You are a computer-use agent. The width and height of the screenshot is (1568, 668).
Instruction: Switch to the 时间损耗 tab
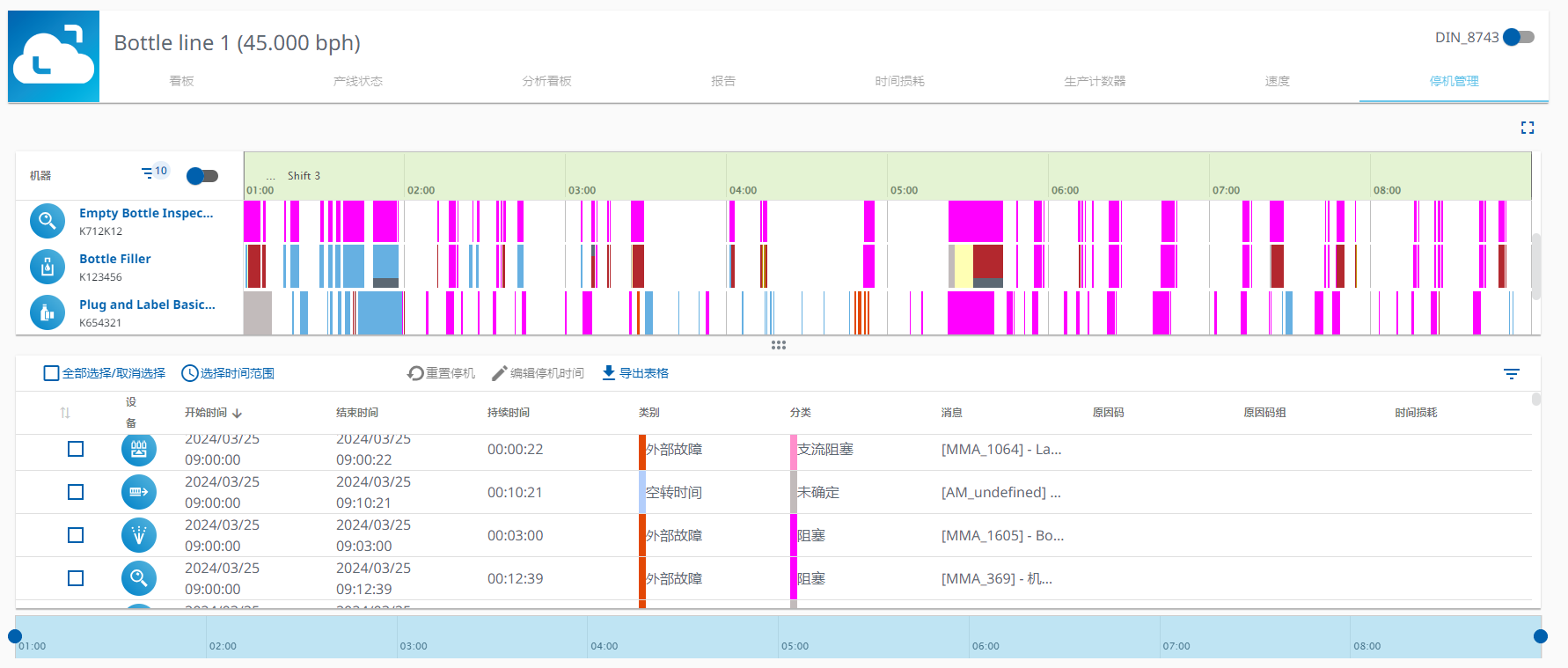(x=899, y=81)
